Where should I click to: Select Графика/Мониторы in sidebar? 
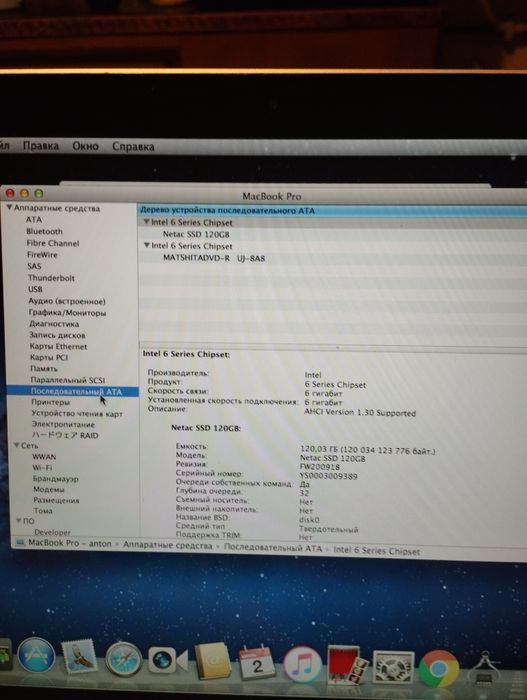point(67,312)
